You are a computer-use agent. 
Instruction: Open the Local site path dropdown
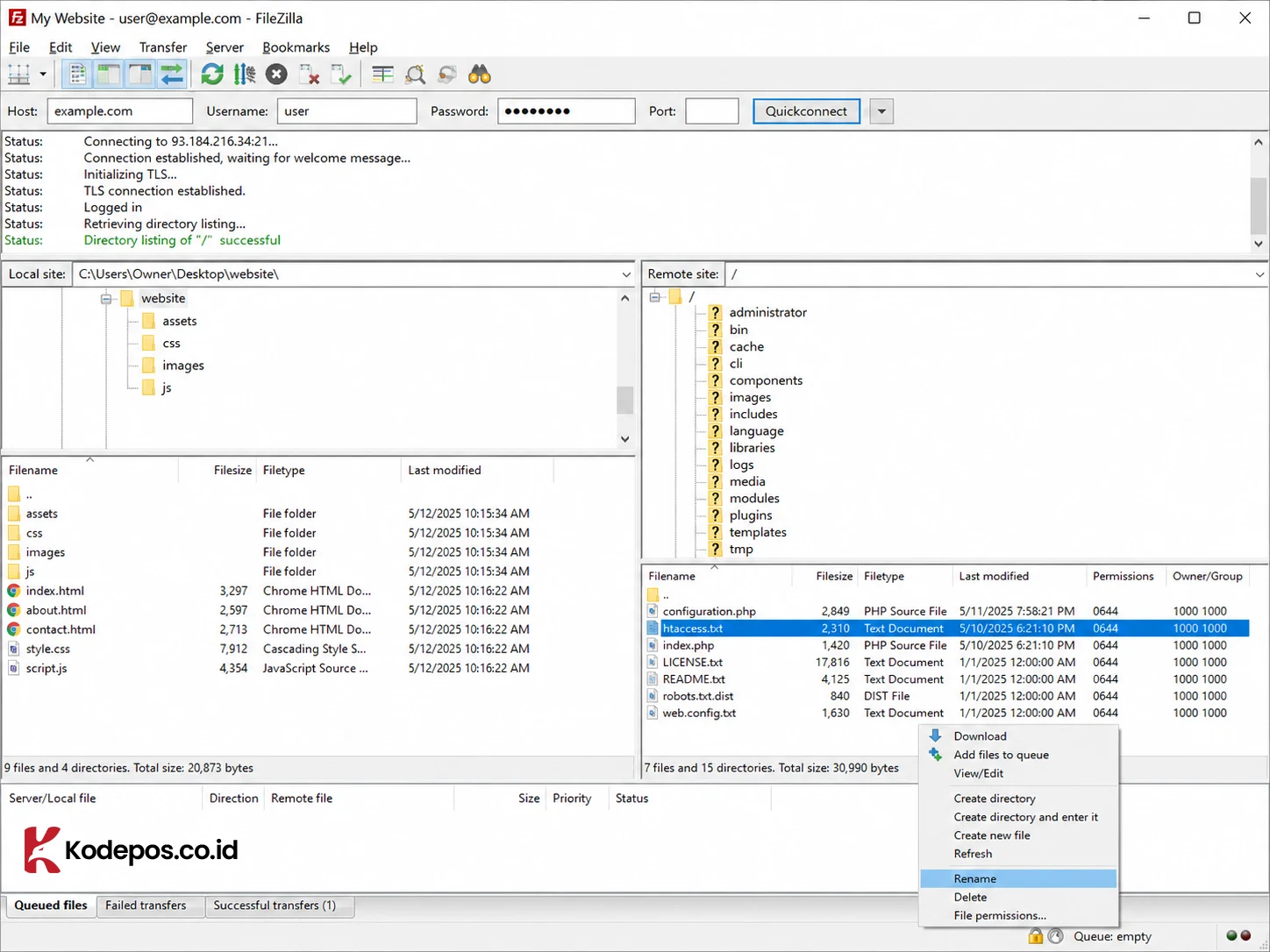[625, 274]
